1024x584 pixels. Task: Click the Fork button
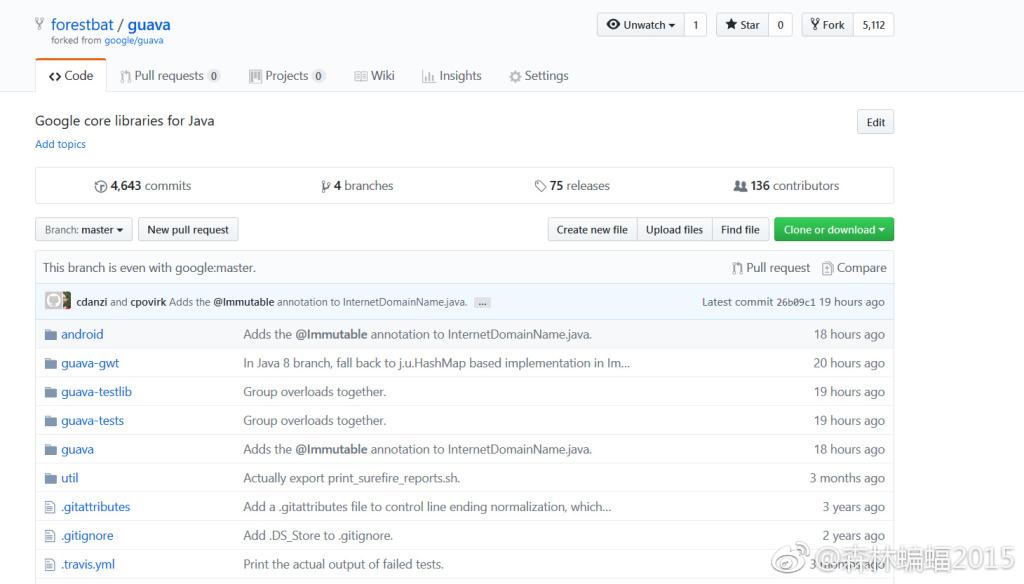click(827, 25)
